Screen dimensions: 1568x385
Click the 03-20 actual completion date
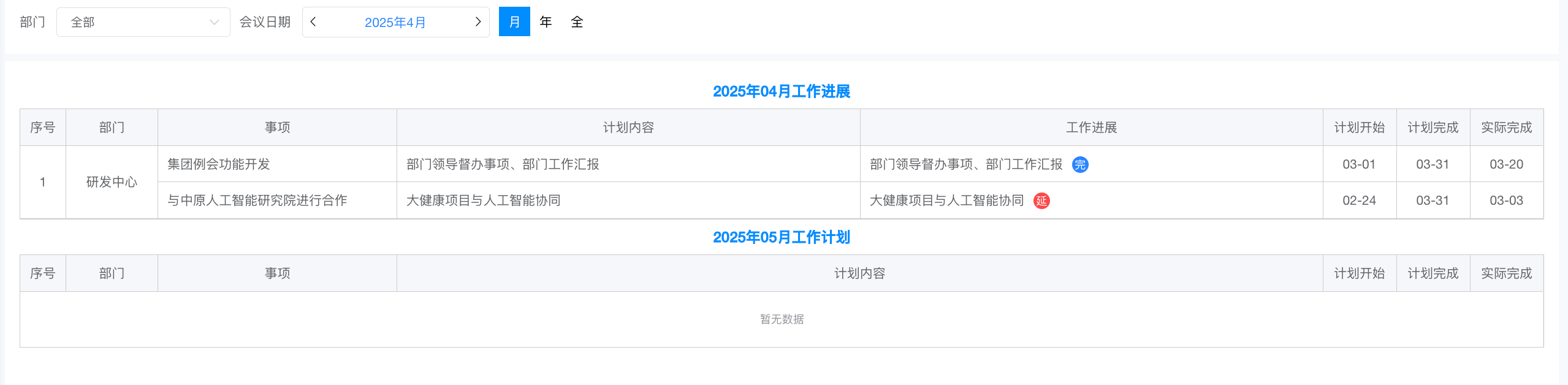click(x=1506, y=164)
